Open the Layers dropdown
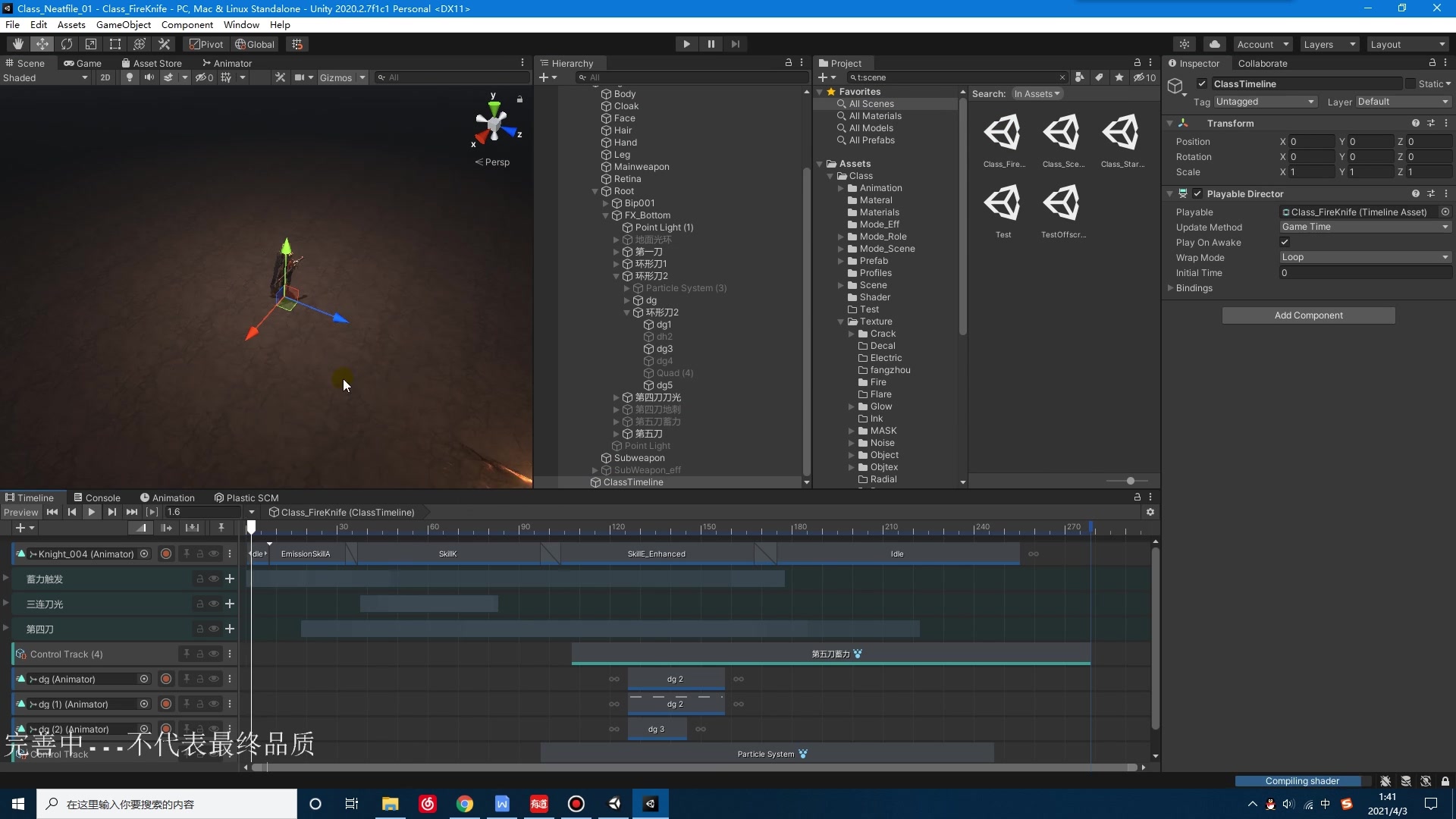 (1329, 44)
